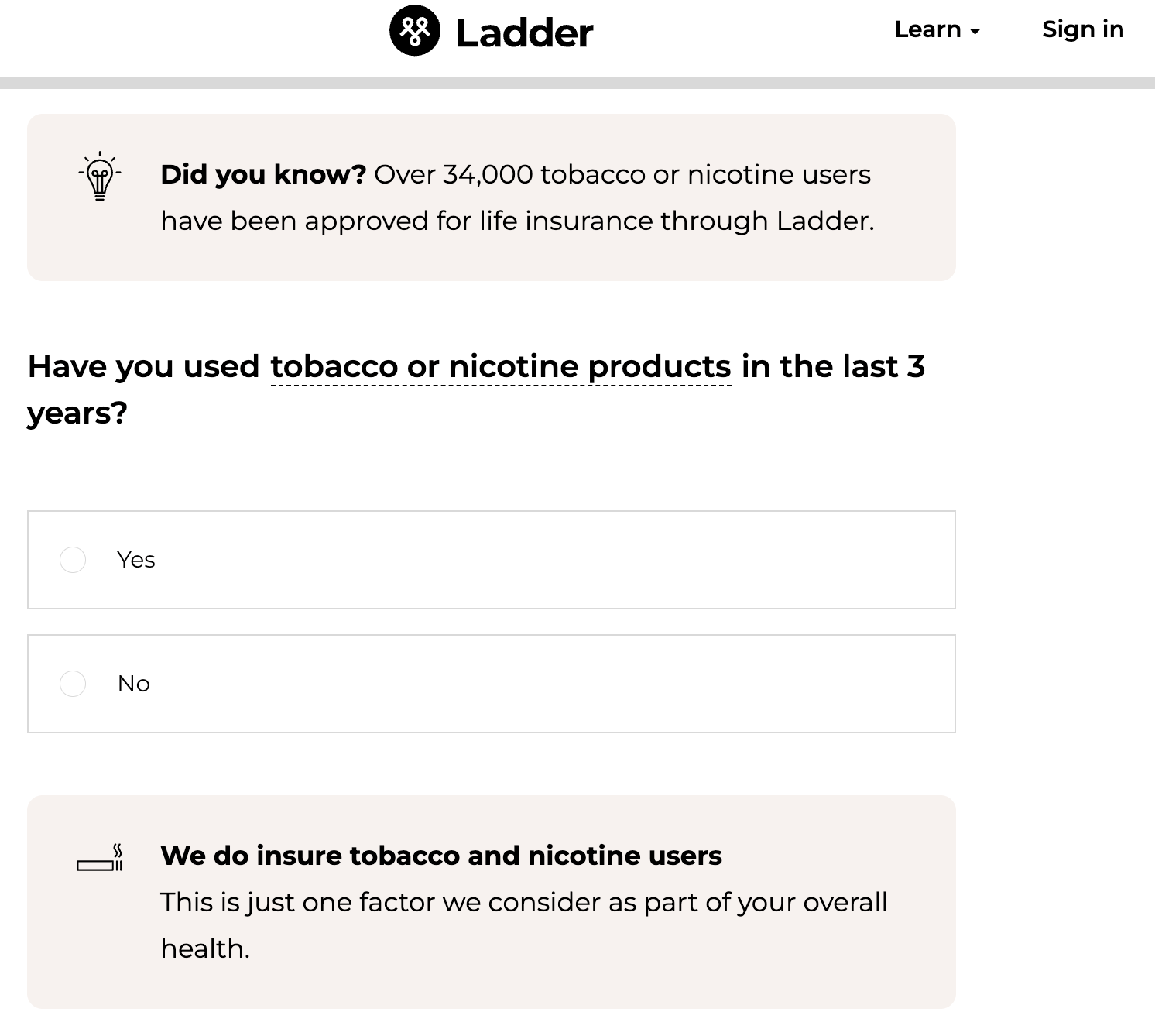Open the Learn menu

tap(927, 29)
